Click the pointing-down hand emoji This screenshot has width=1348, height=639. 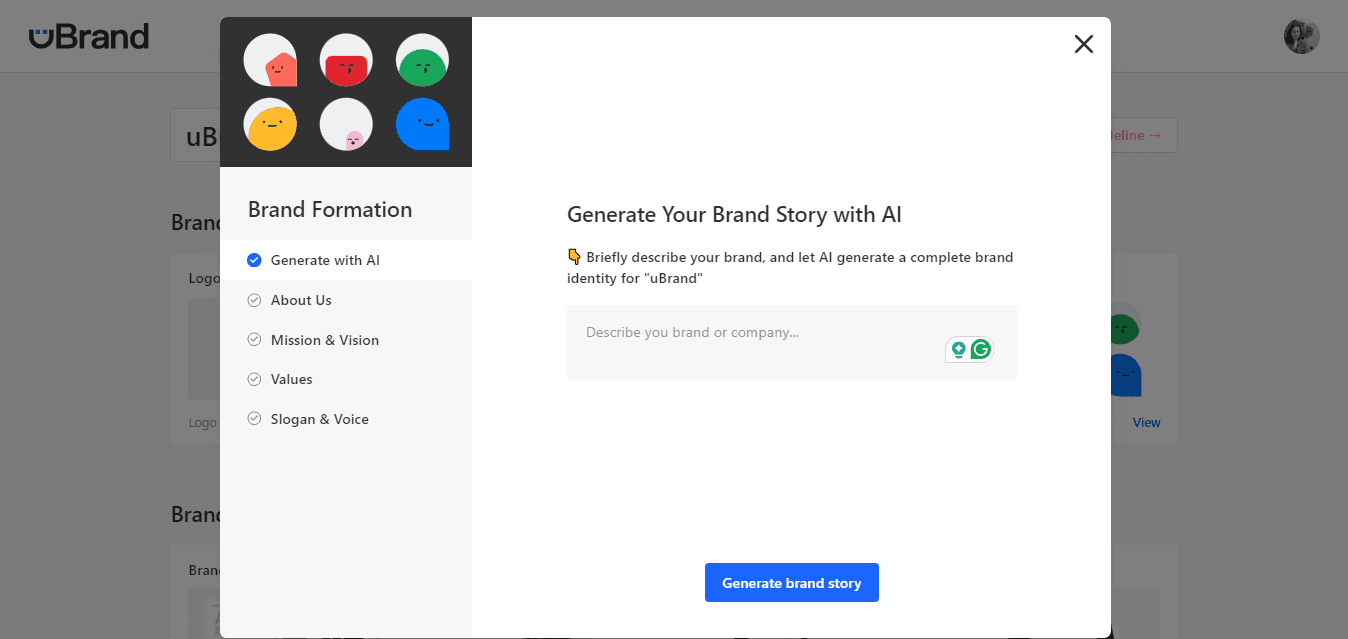[x=574, y=257]
